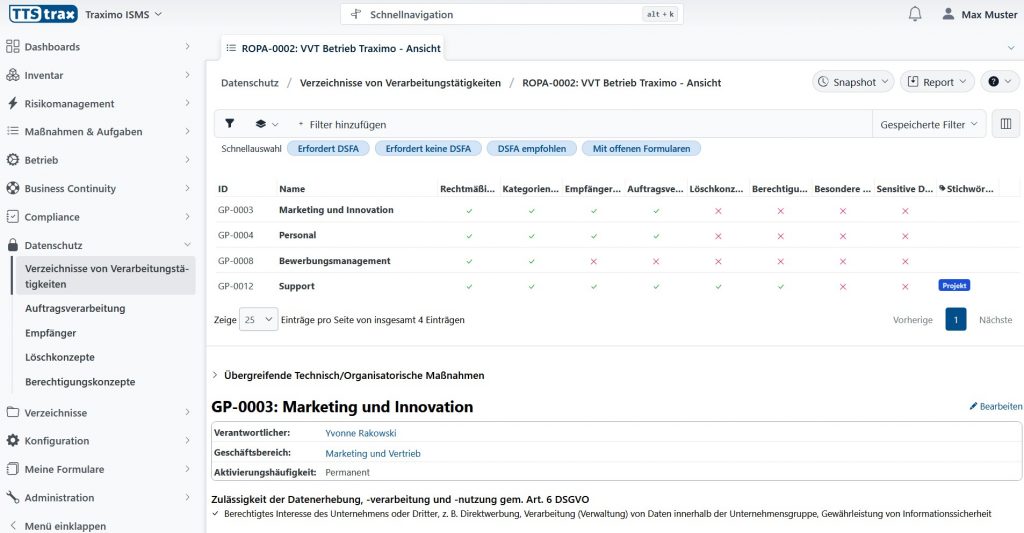This screenshot has height=533, width=1024.
Task: Sort by the ID column header
Action: point(223,188)
